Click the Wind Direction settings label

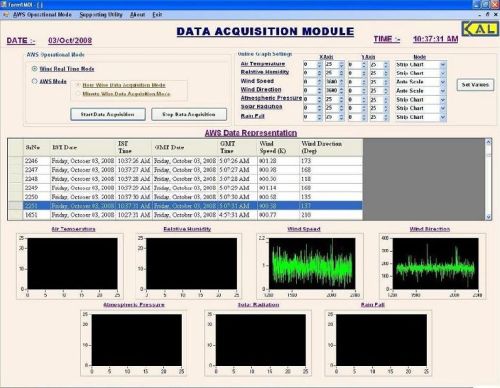pyautogui.click(x=261, y=90)
